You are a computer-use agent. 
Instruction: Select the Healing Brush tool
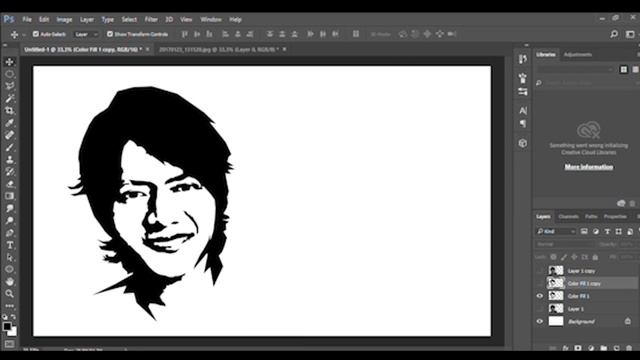[9, 135]
